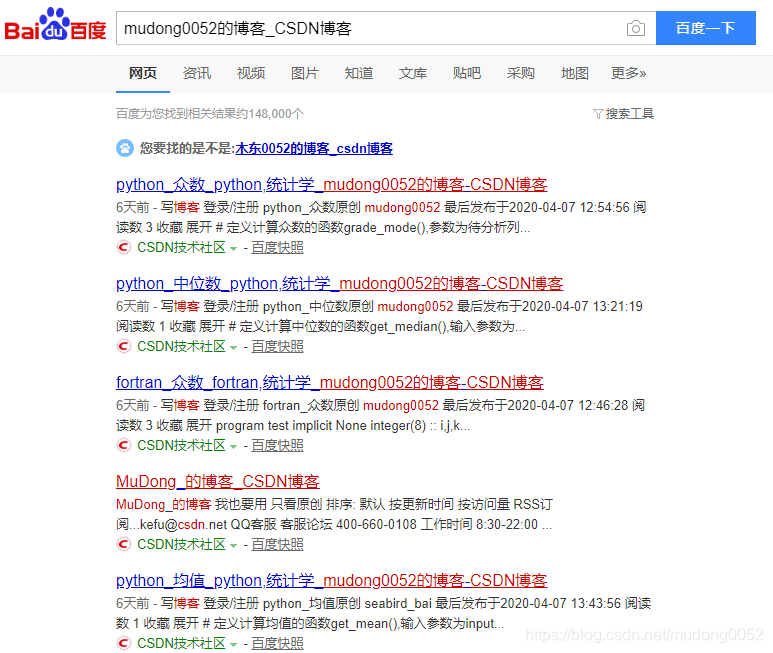Follow suggestion 木东0052的博客_csdn博客
The height and width of the screenshot is (653, 773).
(314, 148)
